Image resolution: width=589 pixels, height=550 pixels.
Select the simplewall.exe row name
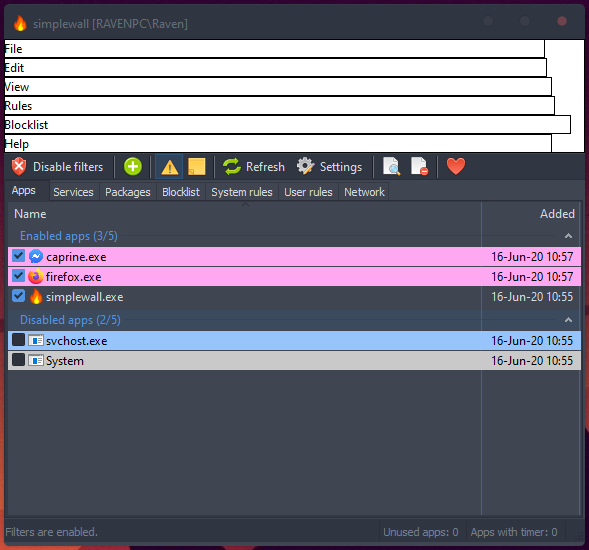pos(85,297)
